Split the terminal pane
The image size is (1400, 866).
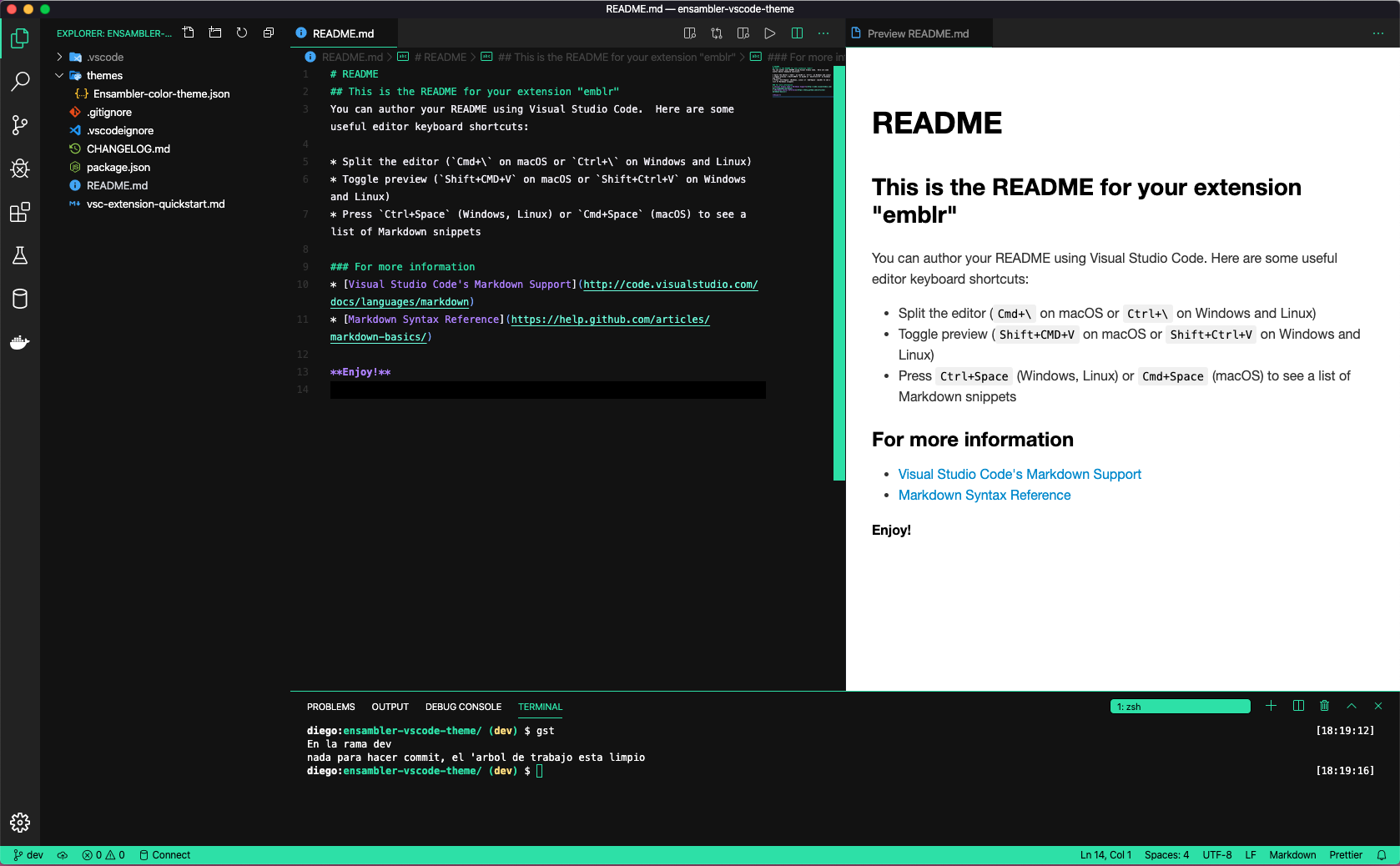pyautogui.click(x=1298, y=706)
